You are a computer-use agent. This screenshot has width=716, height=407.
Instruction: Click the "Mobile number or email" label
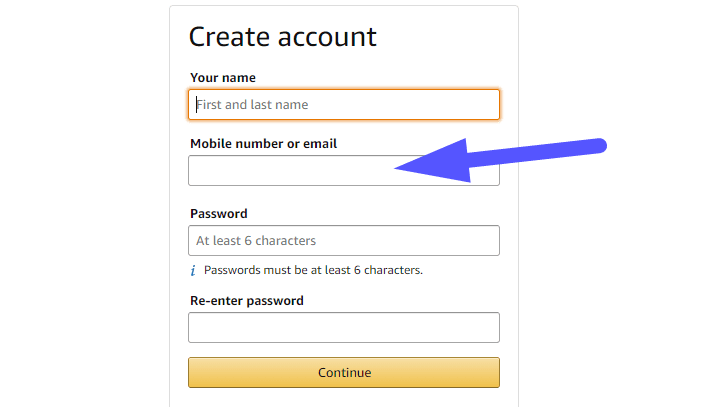pyautogui.click(x=263, y=144)
